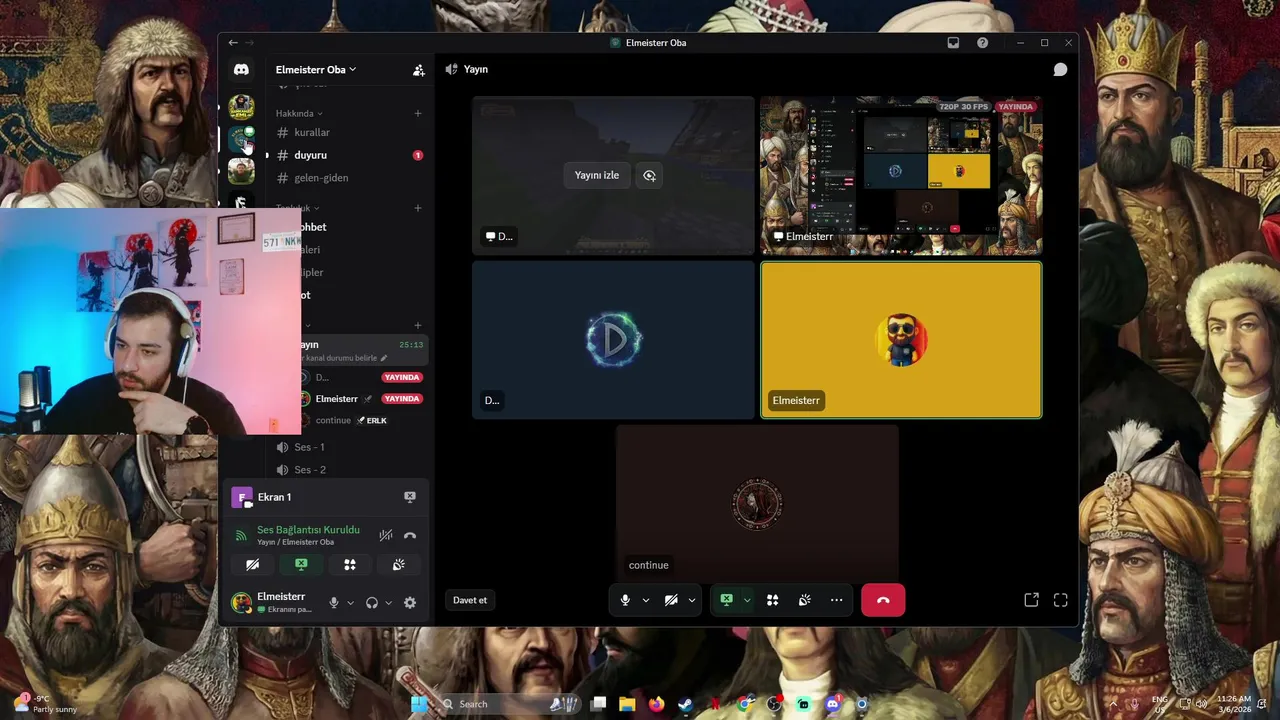Image resolution: width=1280 pixels, height=720 pixels.
Task: Open the invite people icon beside server name
Action: [418, 70]
